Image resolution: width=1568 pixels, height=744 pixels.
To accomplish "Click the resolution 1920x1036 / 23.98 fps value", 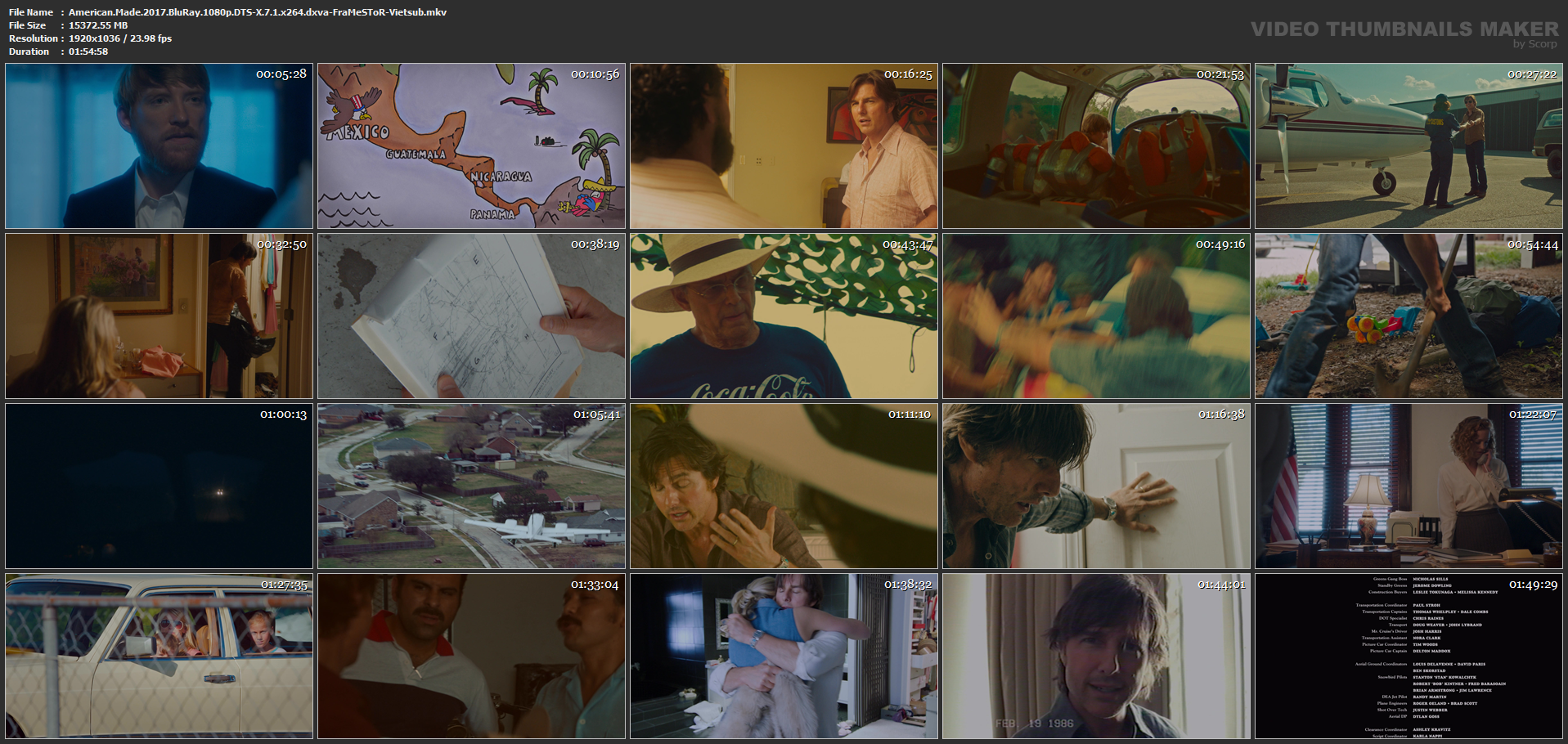I will tap(120, 38).
